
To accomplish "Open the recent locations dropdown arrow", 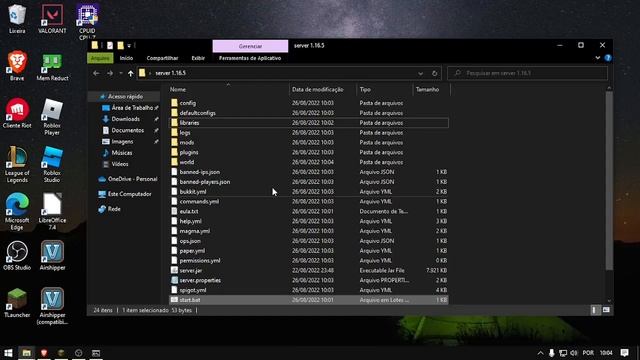I will tap(121, 73).
